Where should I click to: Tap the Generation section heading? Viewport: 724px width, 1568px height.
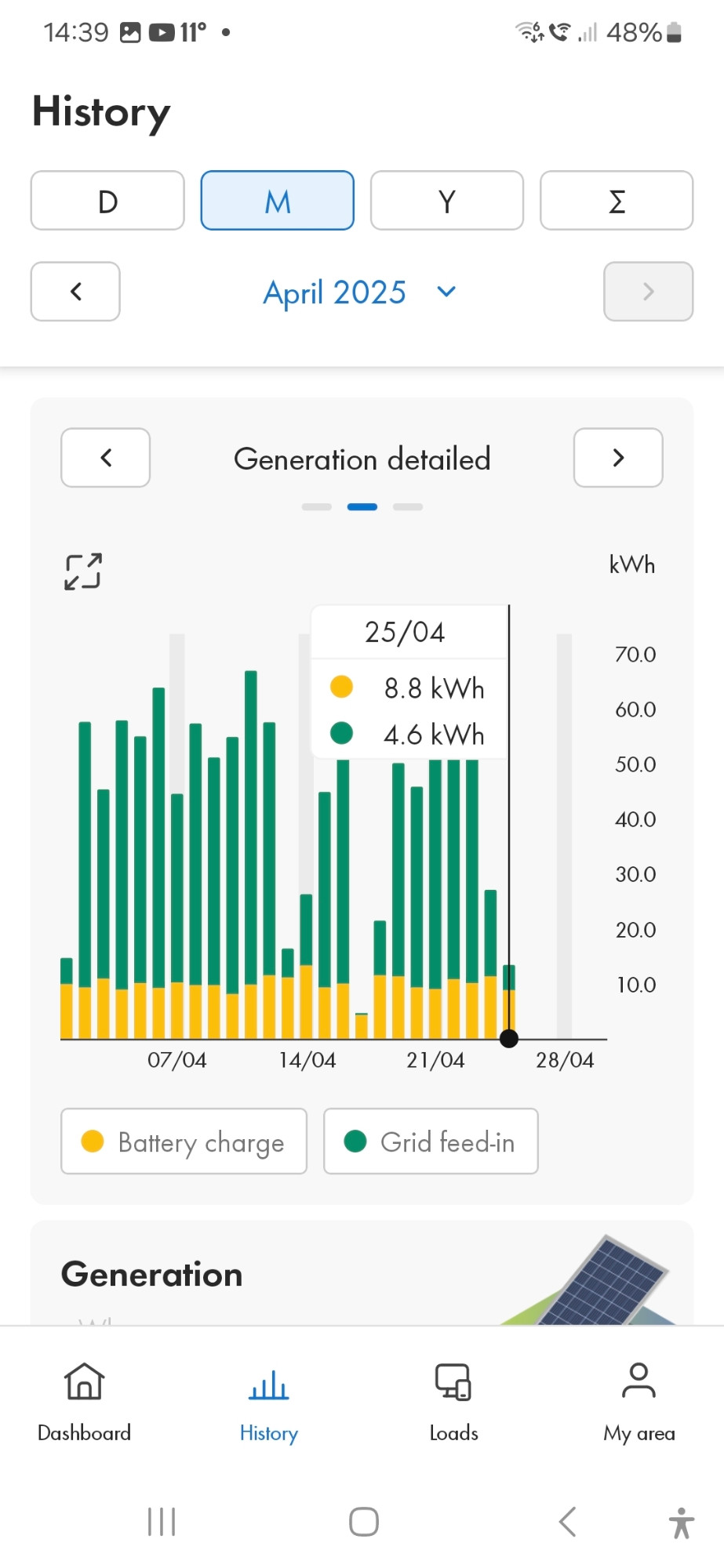coord(152,1275)
